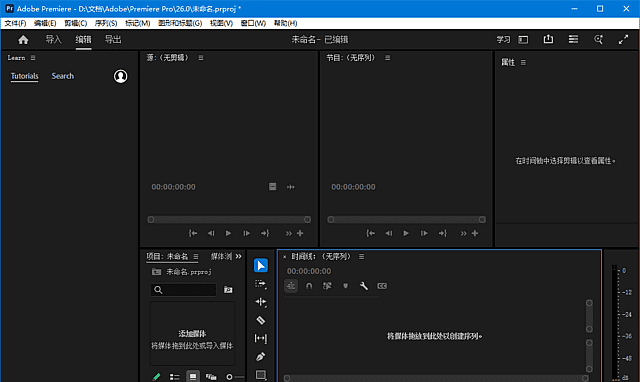
Task: Step back one frame in Program monitor
Action: pyautogui.click(x=389, y=233)
